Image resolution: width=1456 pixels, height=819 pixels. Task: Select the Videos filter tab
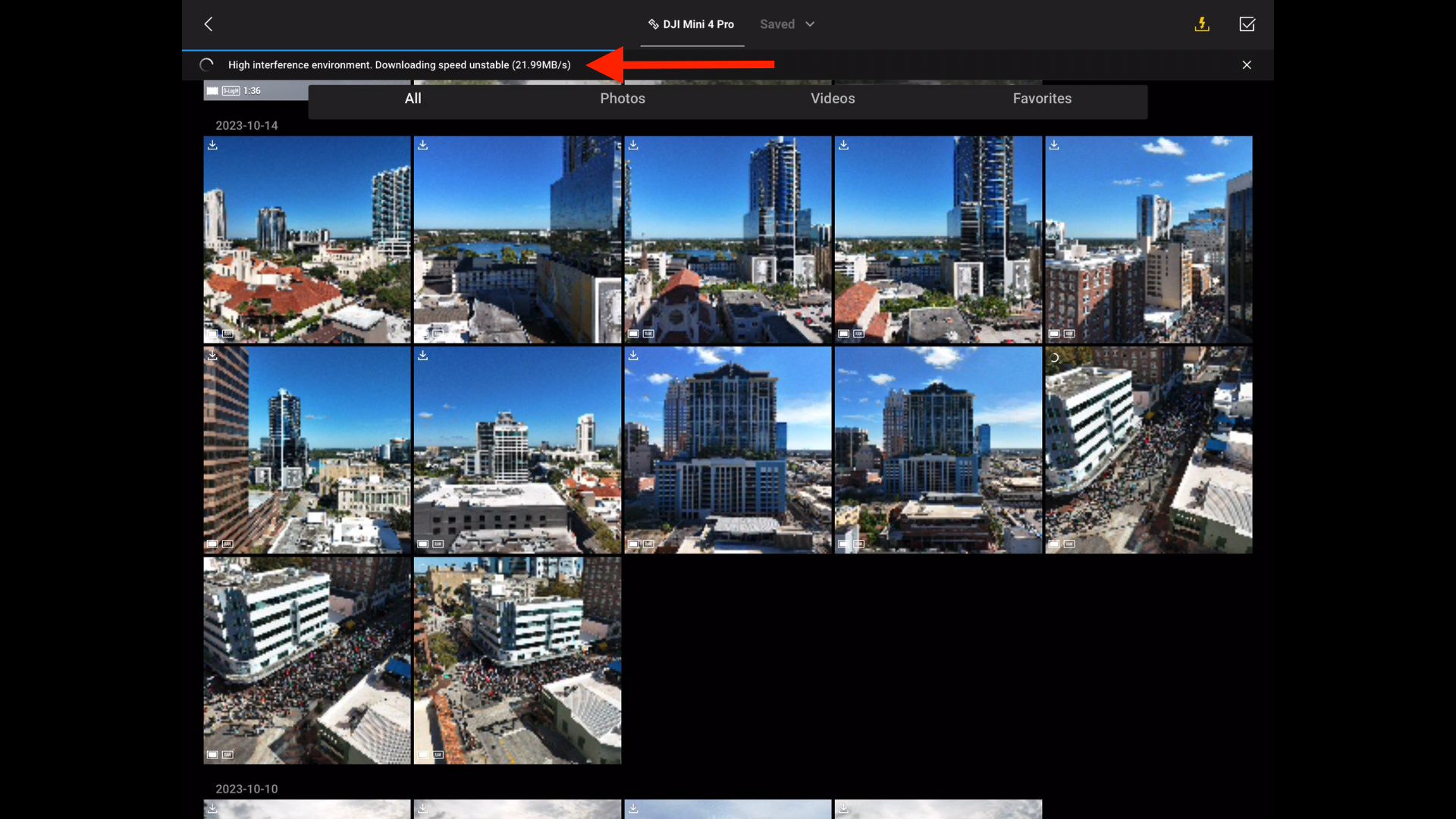pyautogui.click(x=833, y=99)
